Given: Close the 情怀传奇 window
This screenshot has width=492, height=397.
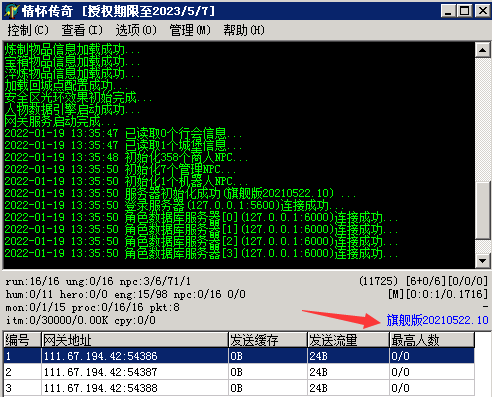Looking at the screenshot, I should click(482, 11).
